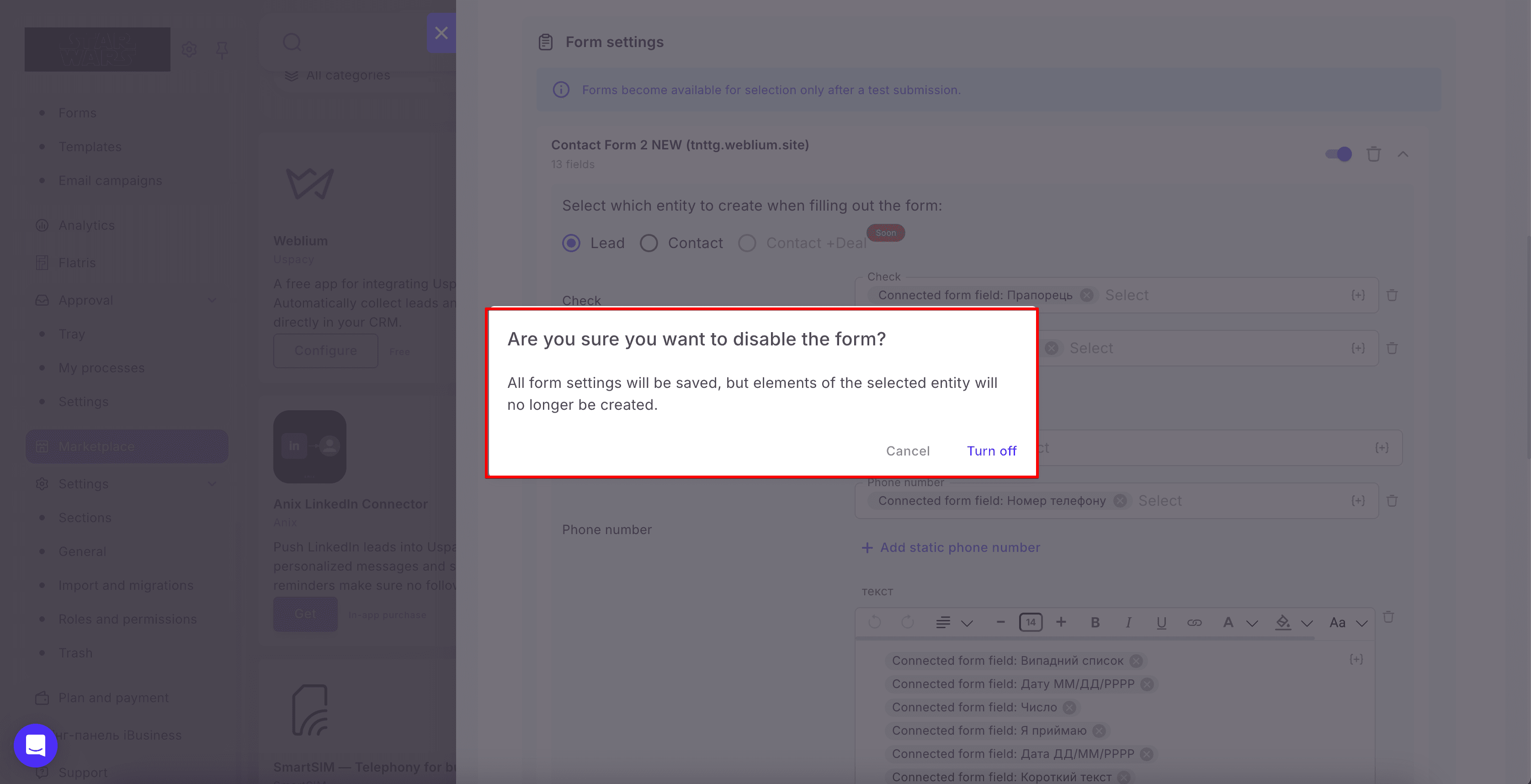The width and height of the screenshot is (1531, 784).
Task: Select the Contact +Deal radio option
Action: 747,243
